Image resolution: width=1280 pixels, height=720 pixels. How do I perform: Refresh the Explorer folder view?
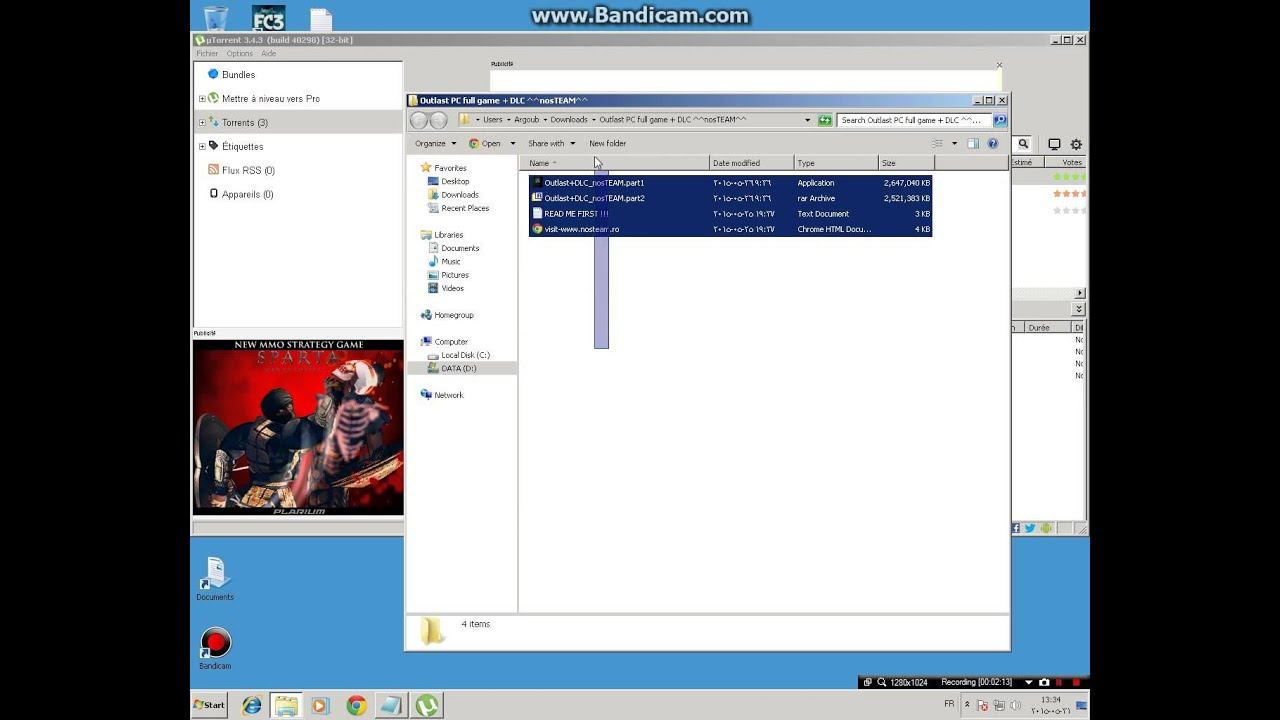coord(825,120)
